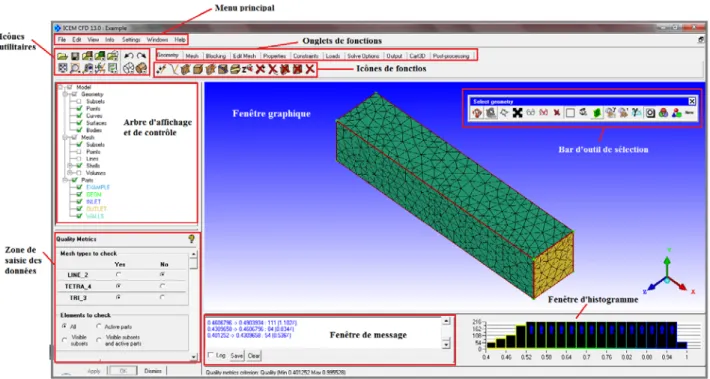The image size is (710, 379).
Task: Click the histogram bar nearest value 0.46
Action: click(500, 343)
